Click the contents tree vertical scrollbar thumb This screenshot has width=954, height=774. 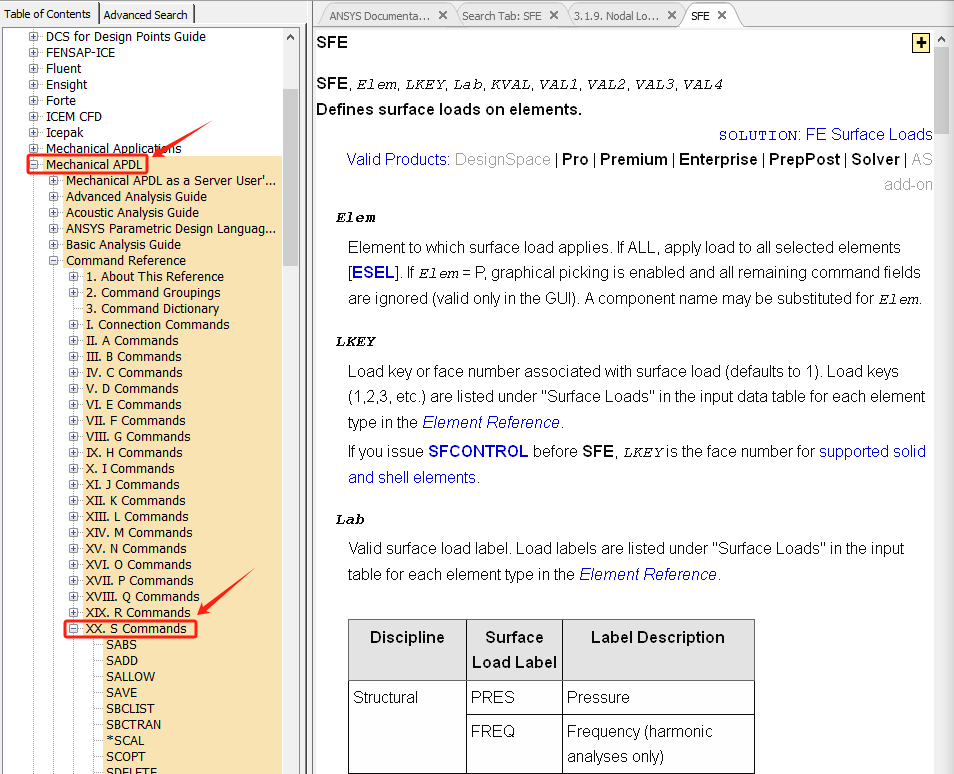pos(290,176)
